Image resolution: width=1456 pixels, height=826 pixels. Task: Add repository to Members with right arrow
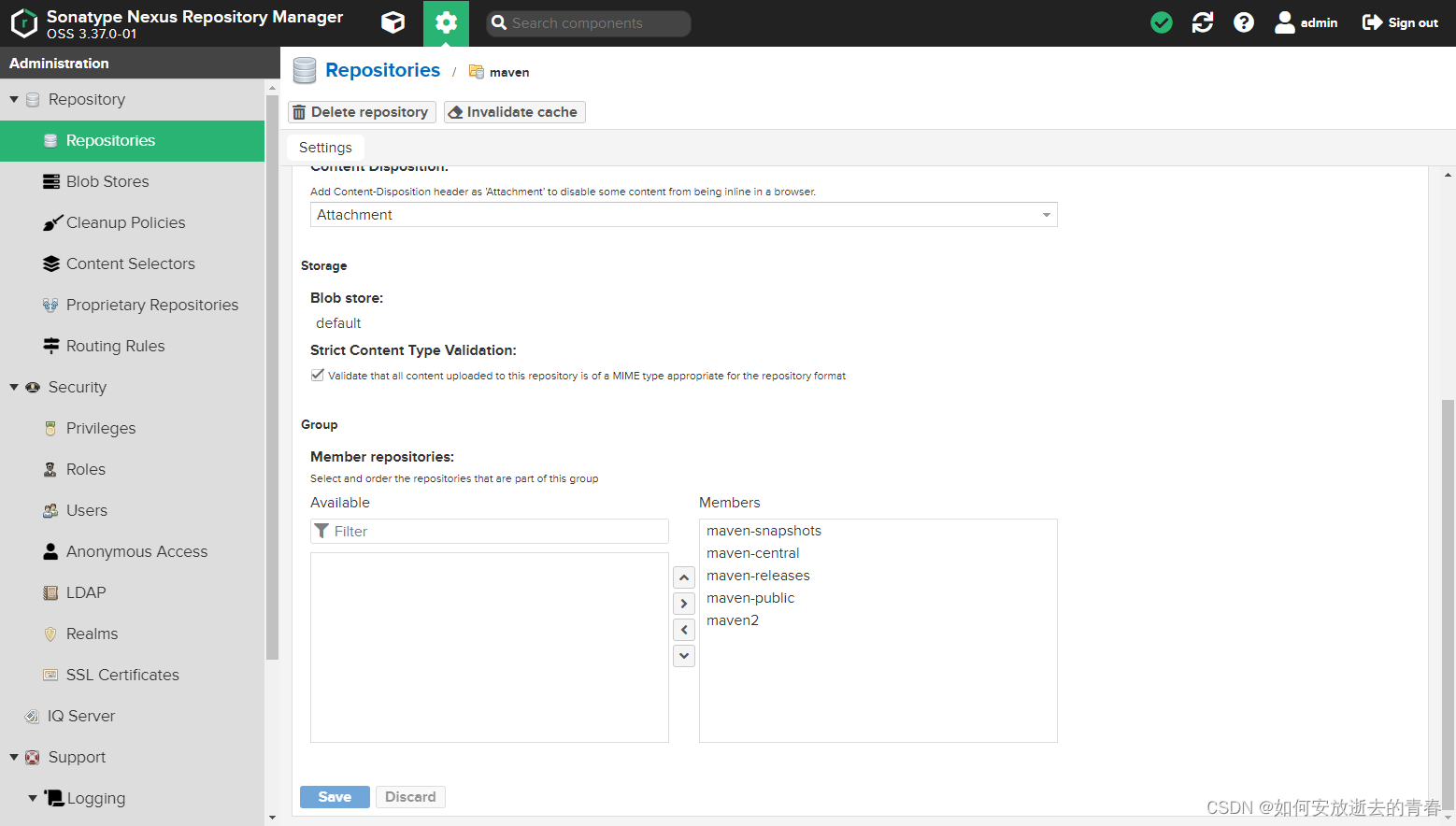click(x=684, y=604)
